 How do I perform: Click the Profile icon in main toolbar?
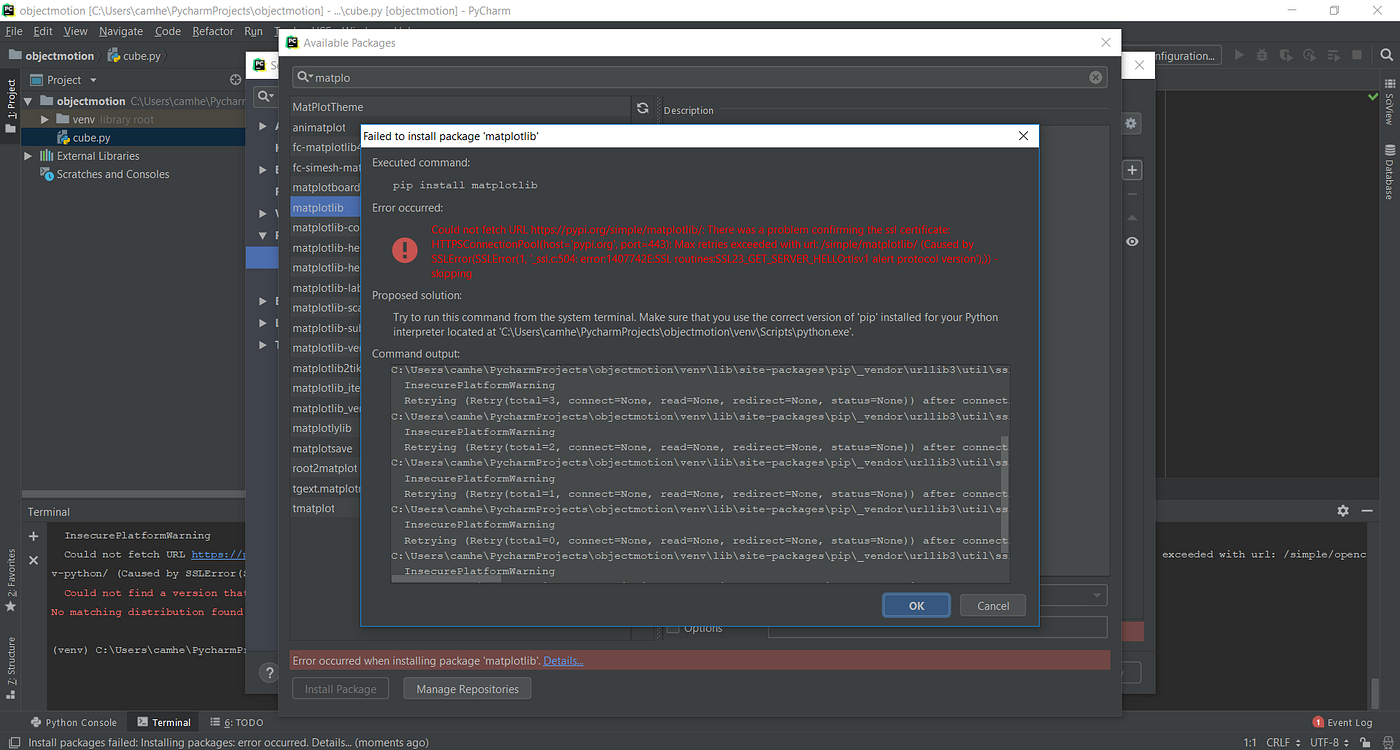tap(1308, 56)
